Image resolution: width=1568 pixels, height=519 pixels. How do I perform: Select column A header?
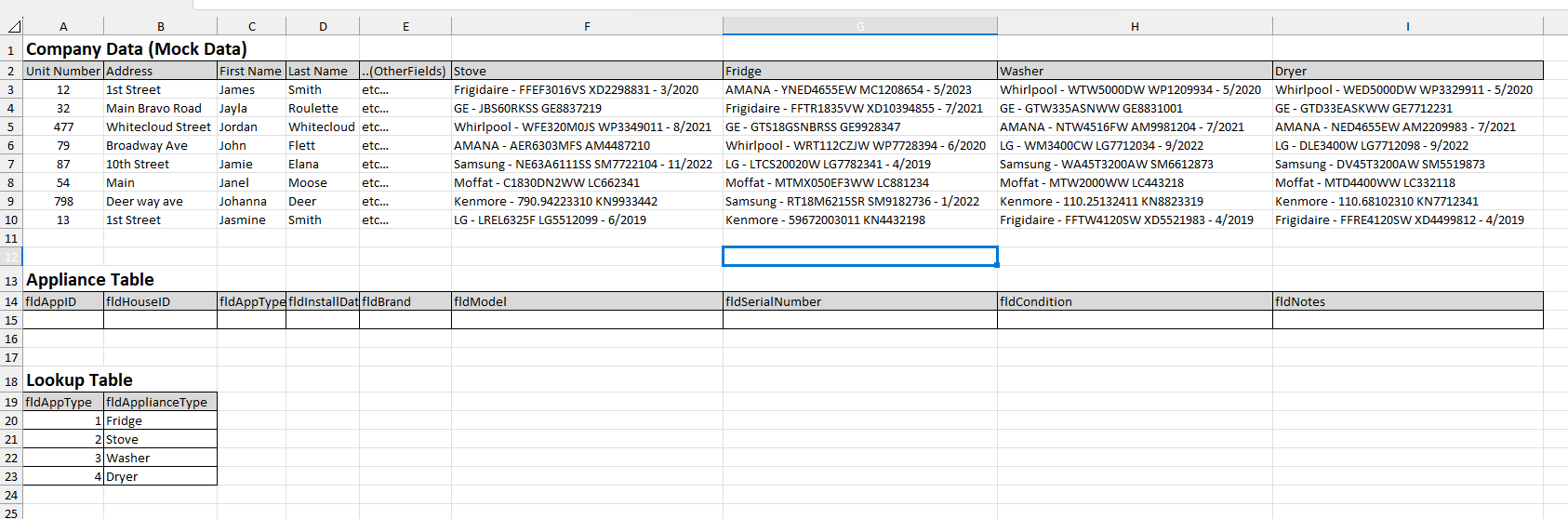click(x=63, y=26)
